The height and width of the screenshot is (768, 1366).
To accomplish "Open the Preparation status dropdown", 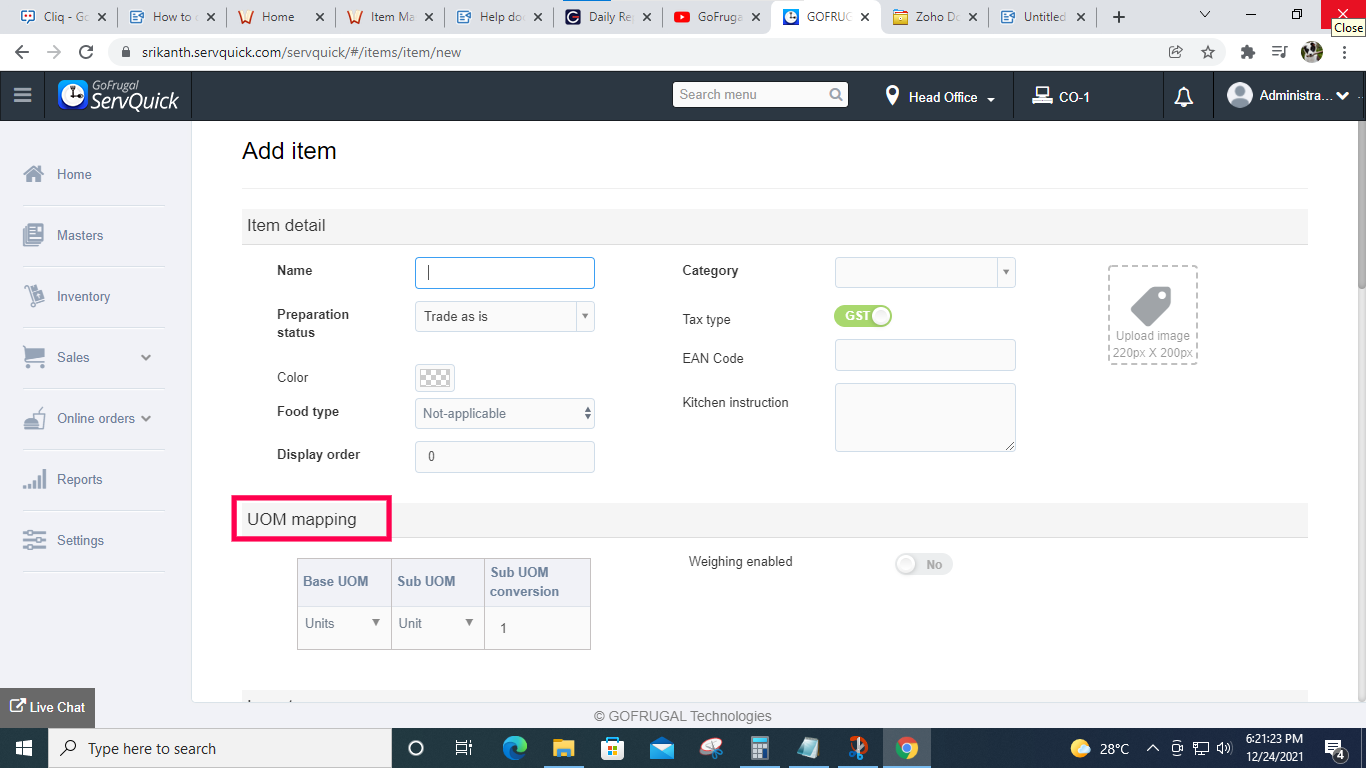I will pyautogui.click(x=505, y=316).
